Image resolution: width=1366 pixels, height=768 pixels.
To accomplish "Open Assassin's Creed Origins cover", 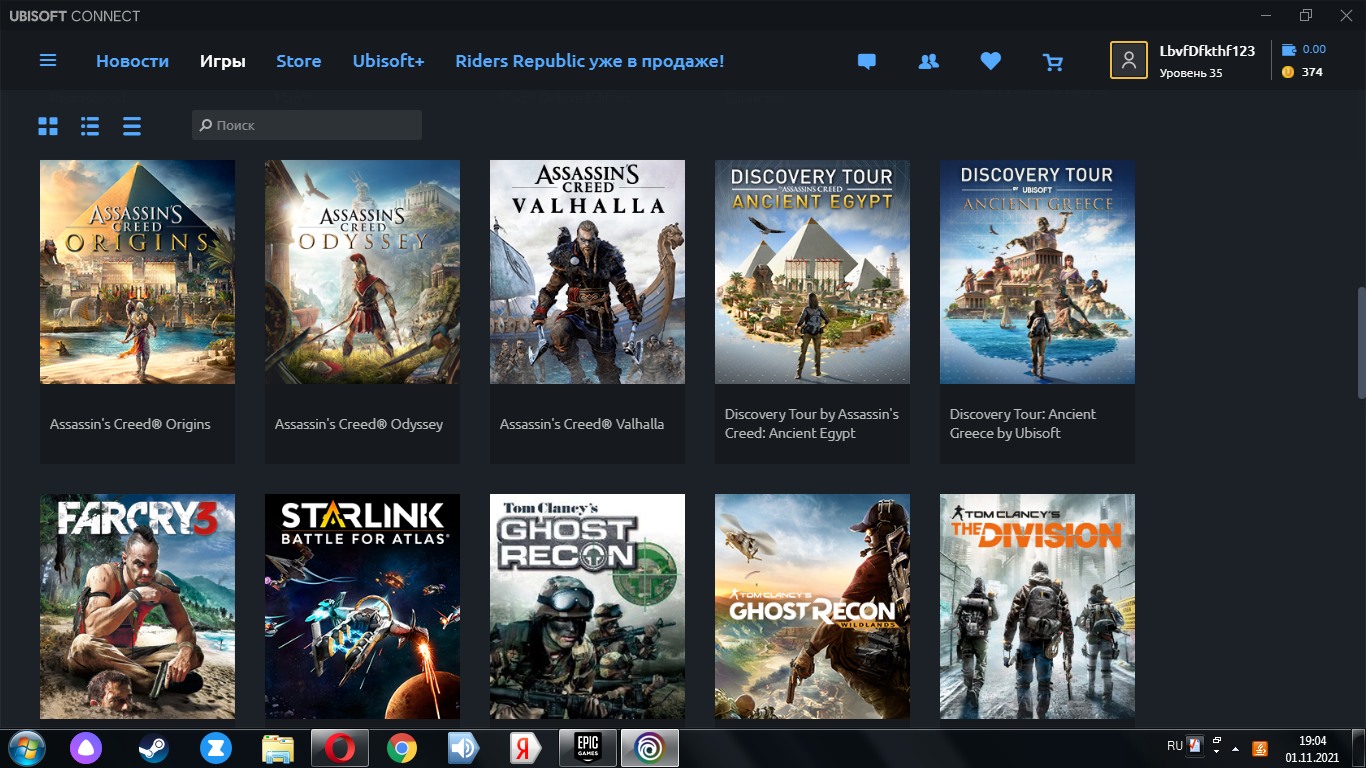I will click(137, 272).
